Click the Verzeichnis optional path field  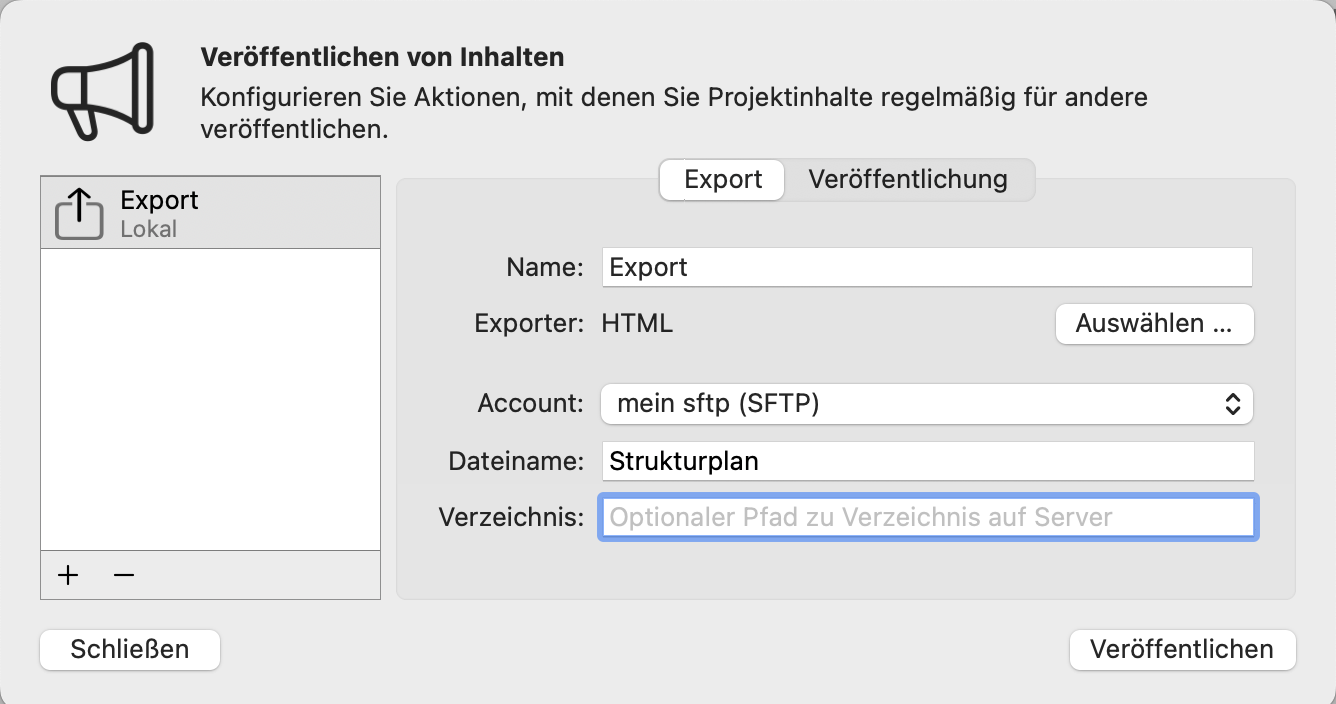point(926,517)
